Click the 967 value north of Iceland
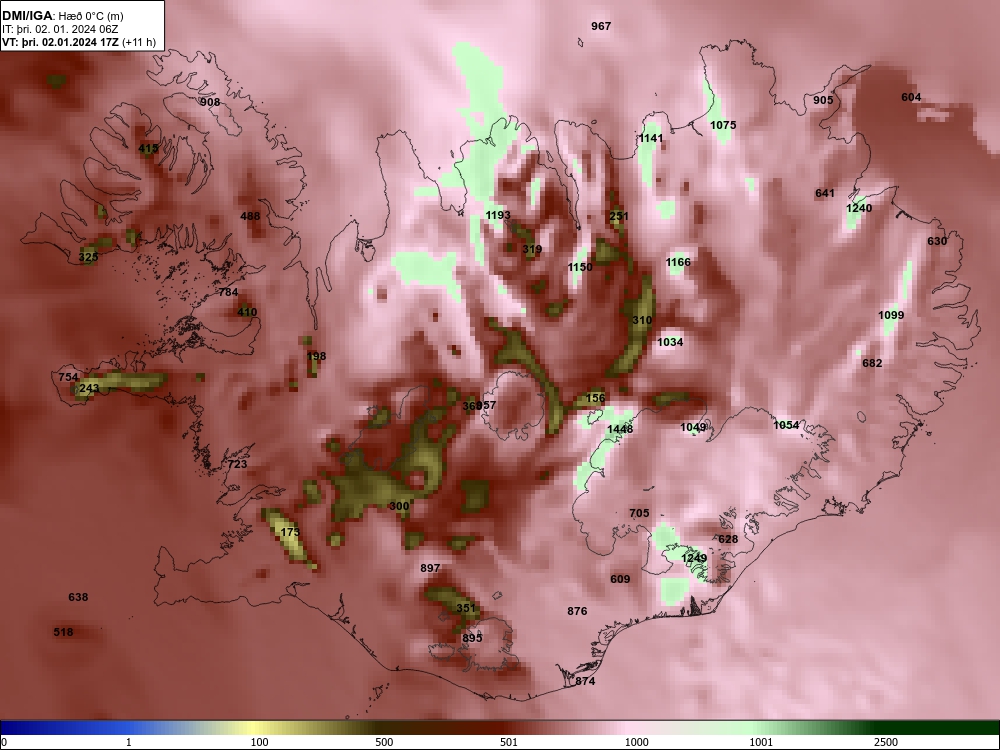Screen dimensions: 1000x750 click(601, 26)
